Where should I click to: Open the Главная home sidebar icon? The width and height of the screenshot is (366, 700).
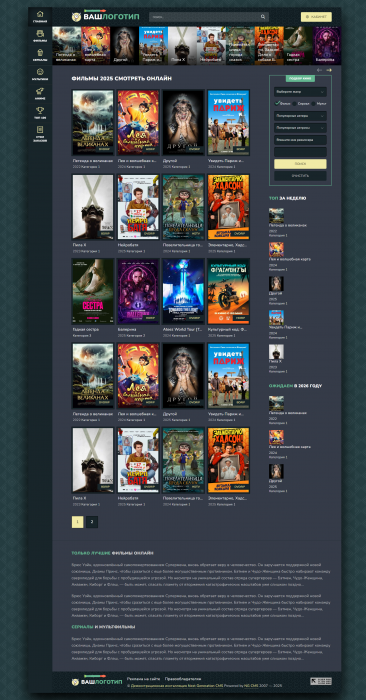coord(40,14)
